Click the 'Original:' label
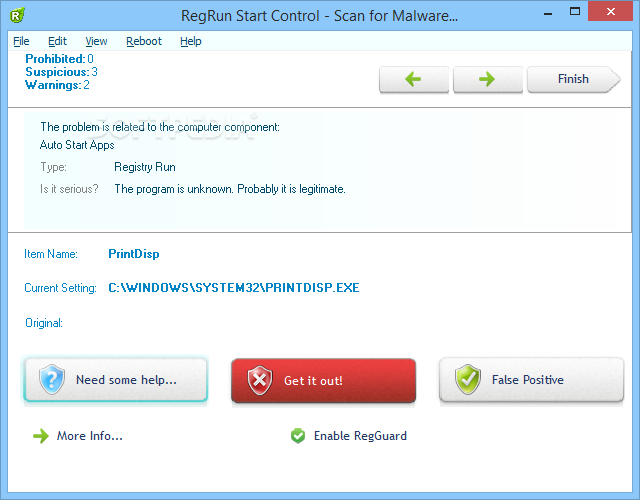Image resolution: width=640 pixels, height=500 pixels. (44, 323)
